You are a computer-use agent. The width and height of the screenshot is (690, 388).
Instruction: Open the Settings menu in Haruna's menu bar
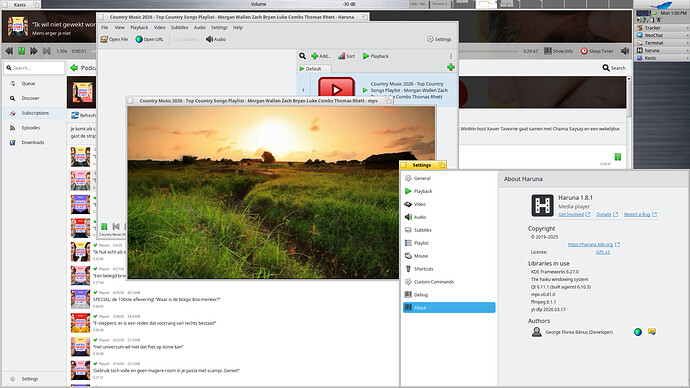tap(219, 27)
